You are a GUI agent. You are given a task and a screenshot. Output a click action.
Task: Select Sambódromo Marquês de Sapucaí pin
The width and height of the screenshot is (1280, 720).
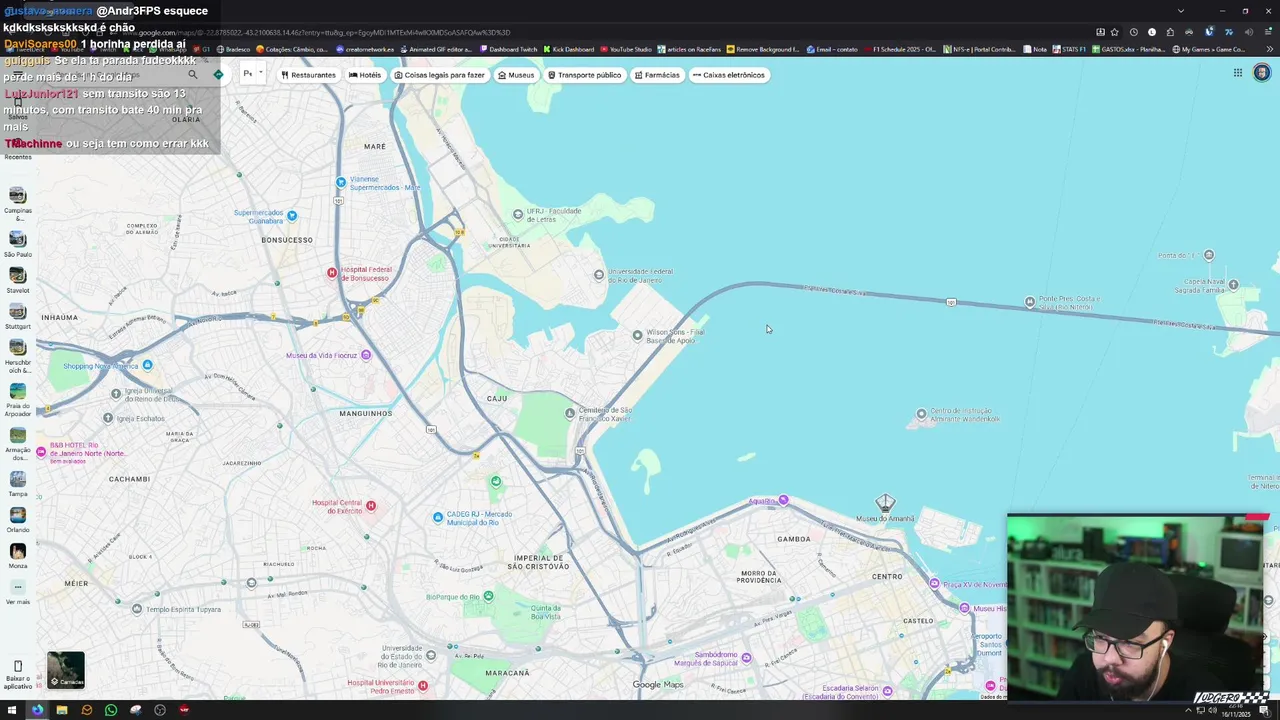click(746, 657)
